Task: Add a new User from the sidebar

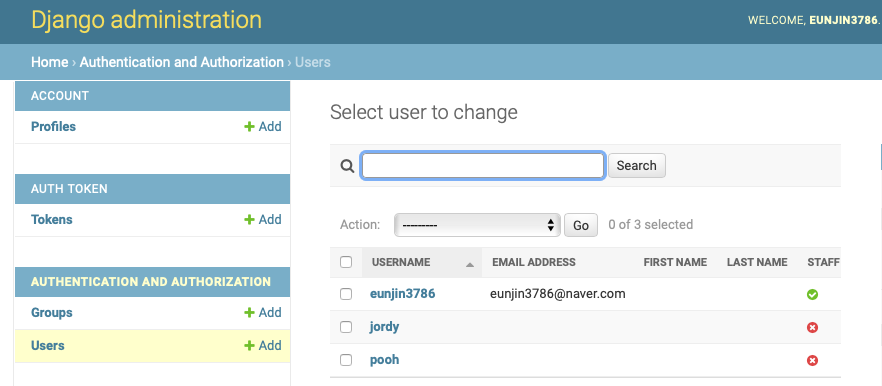Action: 263,345
